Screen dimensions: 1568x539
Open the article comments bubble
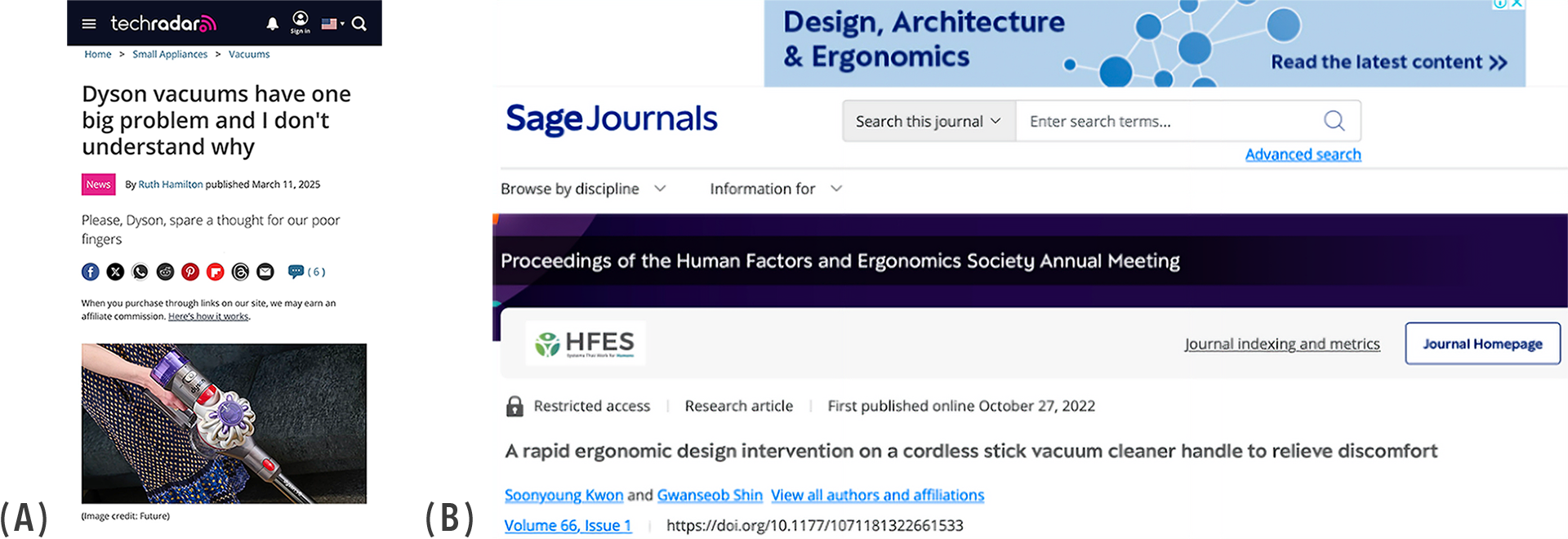coord(296,272)
